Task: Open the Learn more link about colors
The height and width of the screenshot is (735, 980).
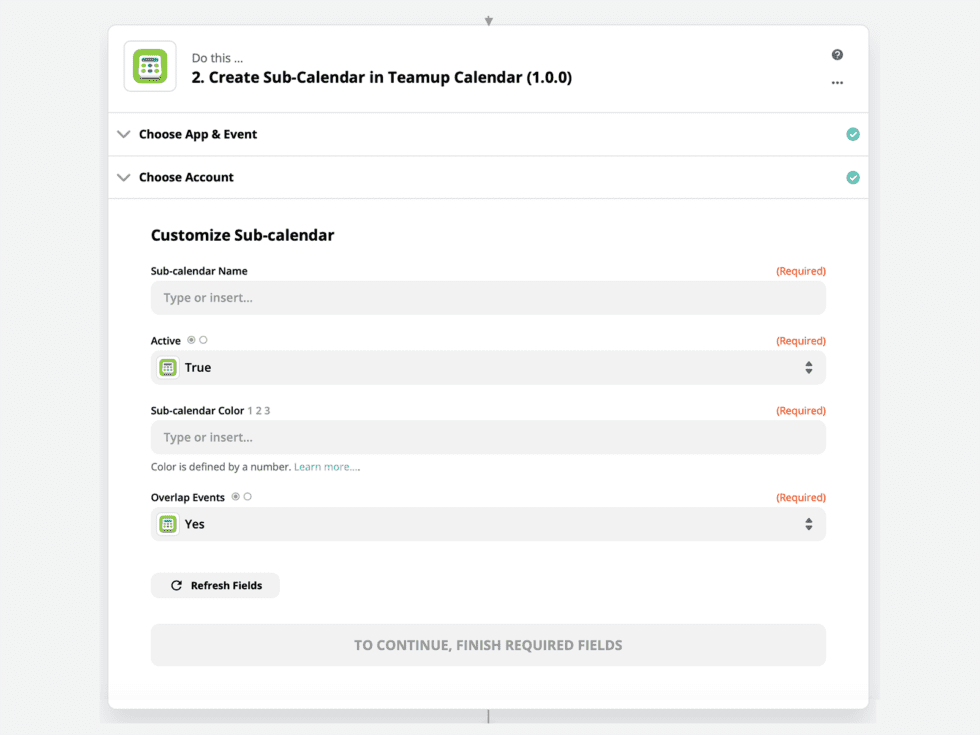Action: click(326, 466)
